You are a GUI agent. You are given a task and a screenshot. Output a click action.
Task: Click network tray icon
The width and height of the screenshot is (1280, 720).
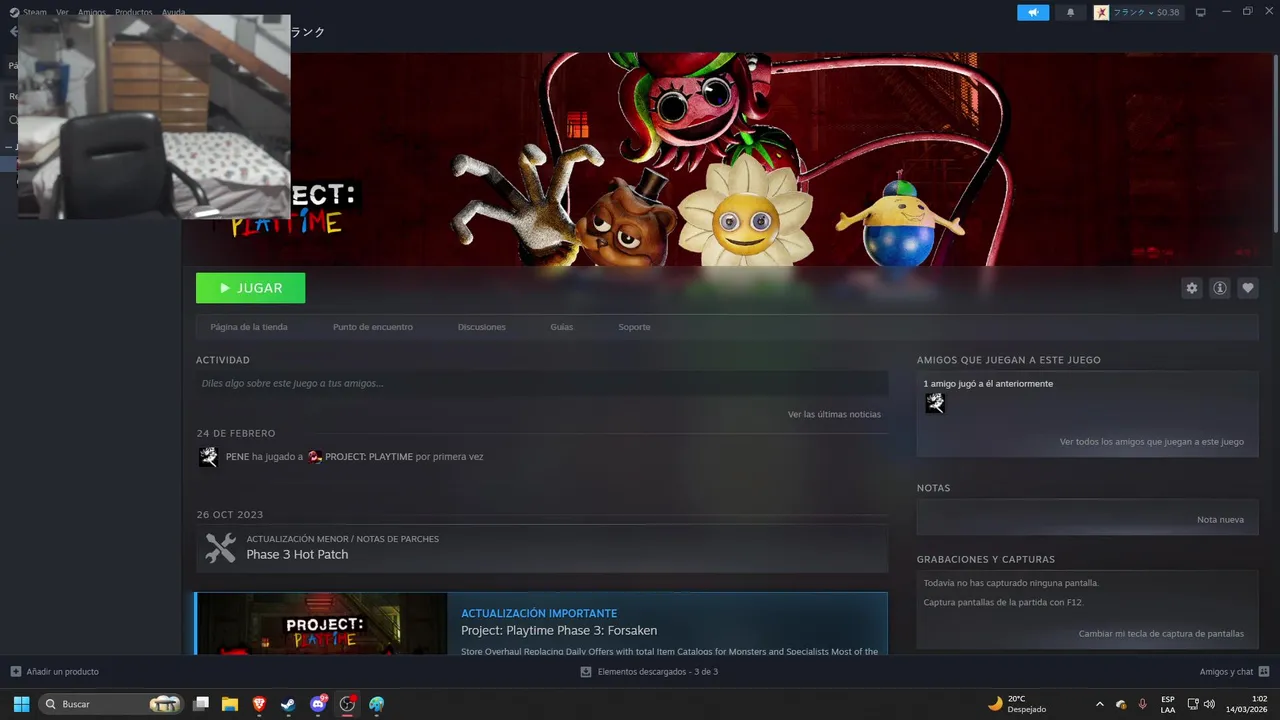(1193, 704)
